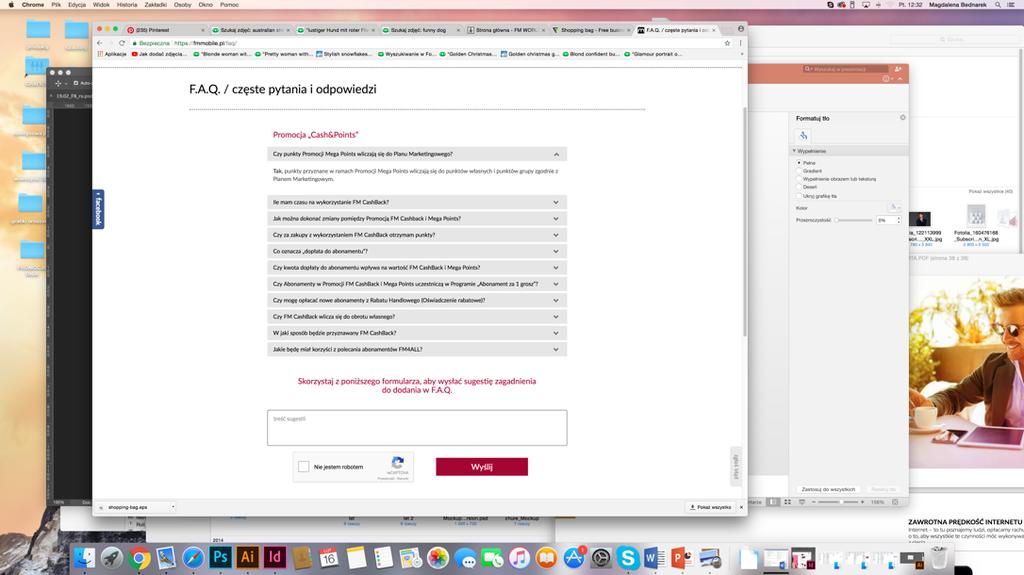Open PowerPoint from the dock
Screen dimensions: 1024x575
[x=681, y=557]
